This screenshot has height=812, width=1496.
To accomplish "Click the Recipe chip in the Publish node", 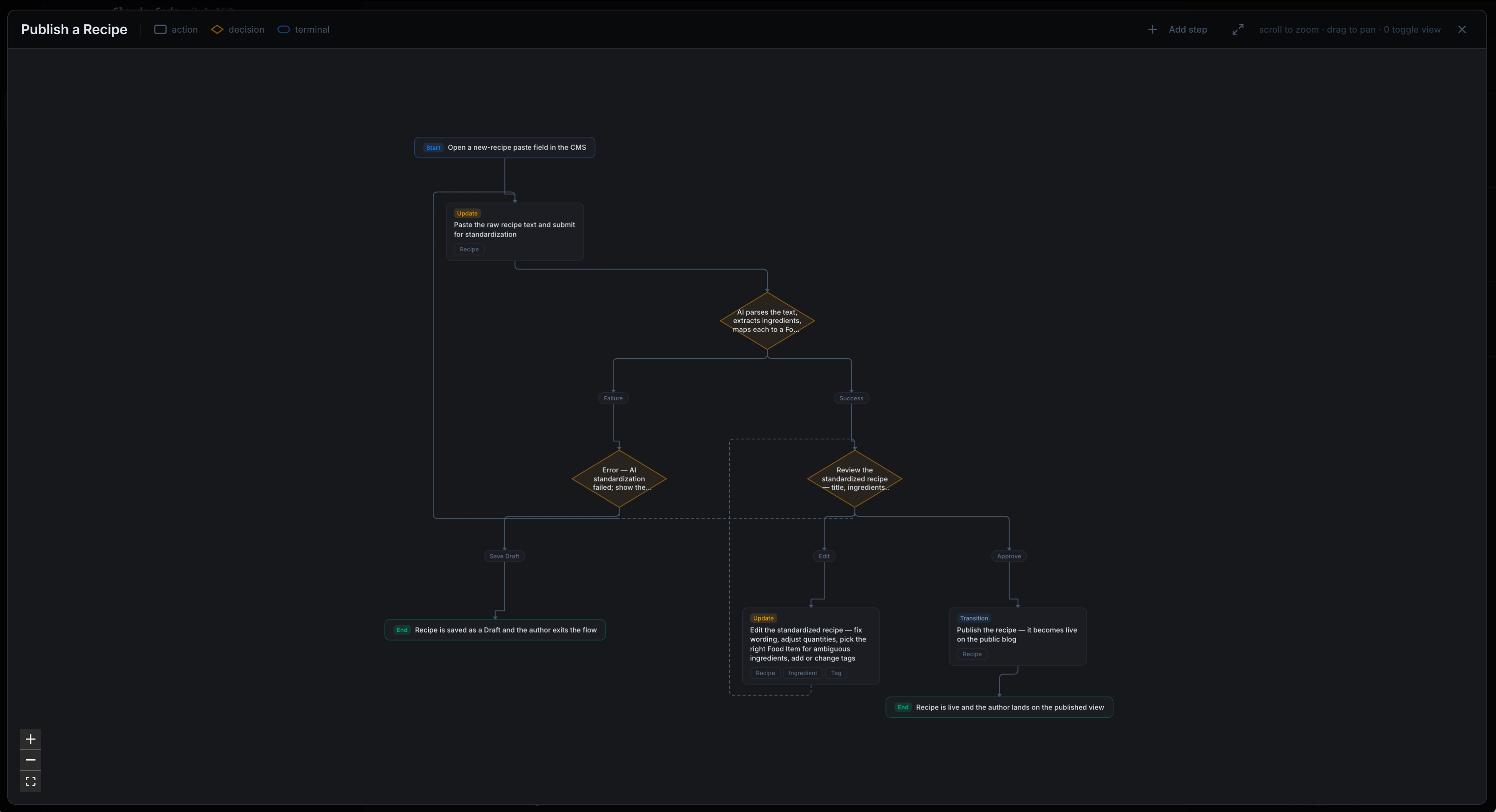I will (972, 654).
